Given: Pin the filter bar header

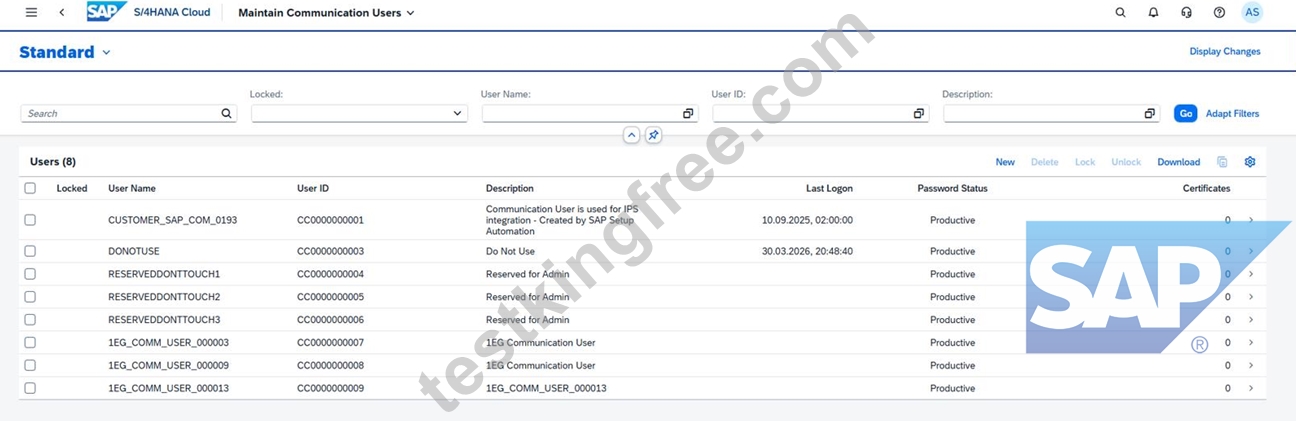Looking at the screenshot, I should (x=653, y=135).
